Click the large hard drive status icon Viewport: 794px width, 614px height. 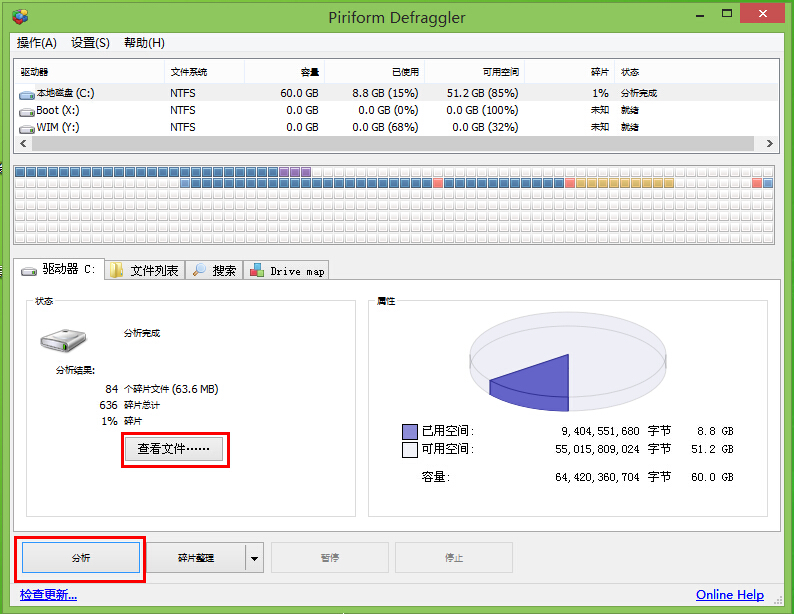(x=63, y=340)
